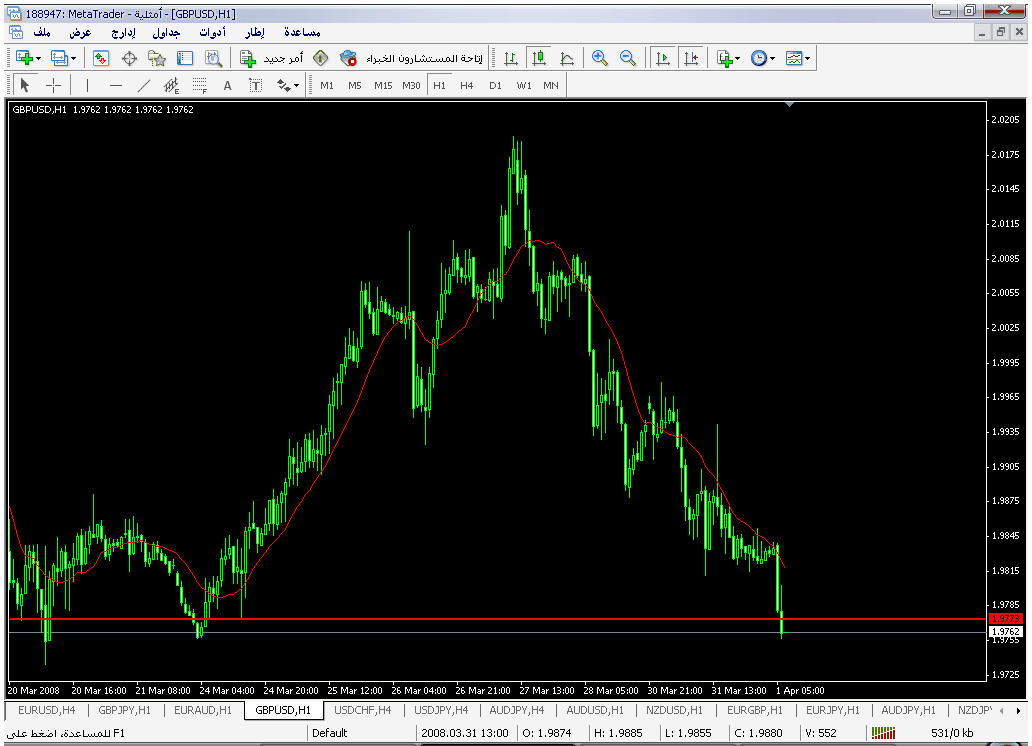Click the أمر جديد (New Order) button
Screen dimensions: 1032x746
point(264,59)
